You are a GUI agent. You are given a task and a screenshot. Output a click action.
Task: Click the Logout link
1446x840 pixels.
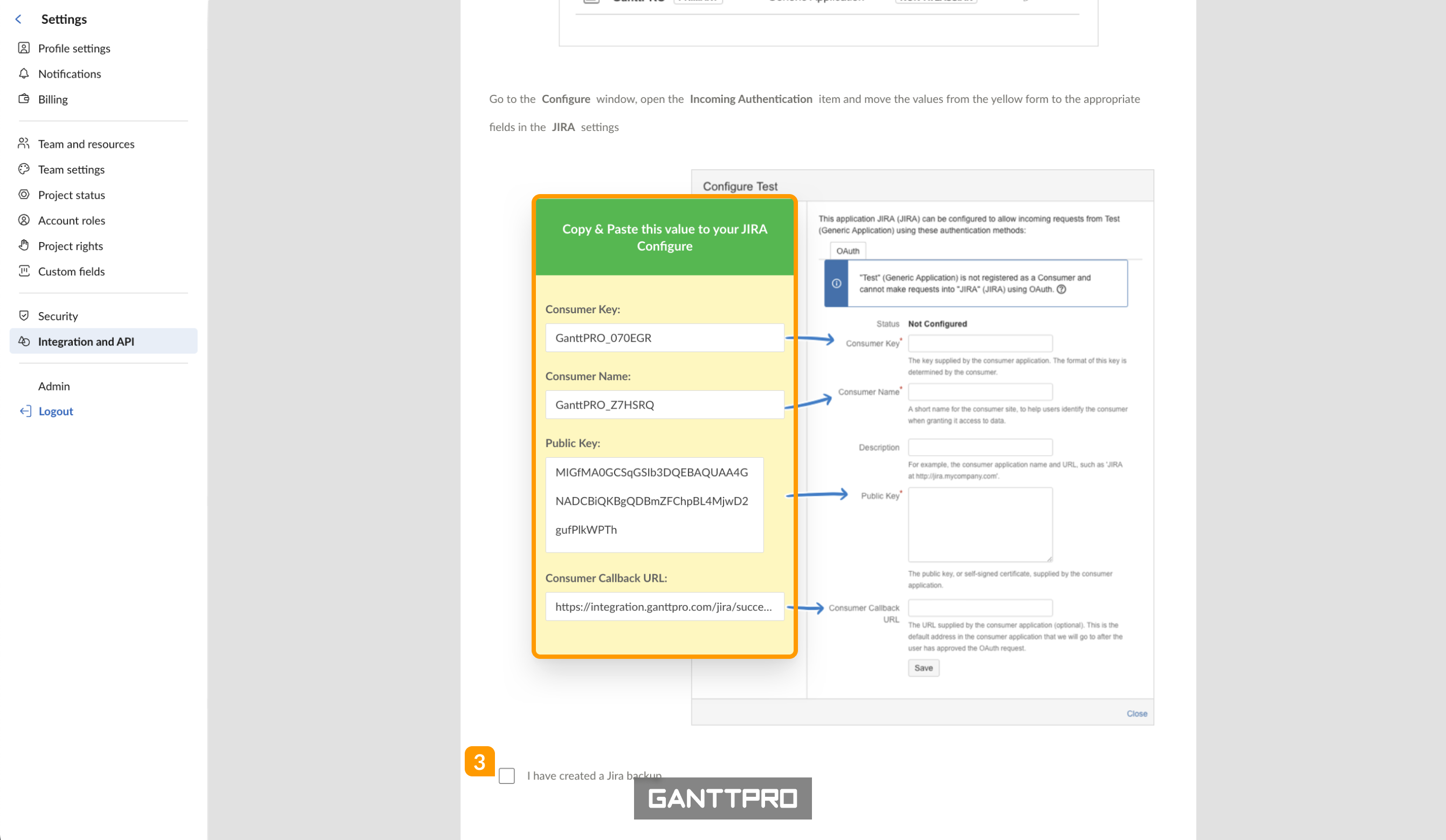[56, 411]
